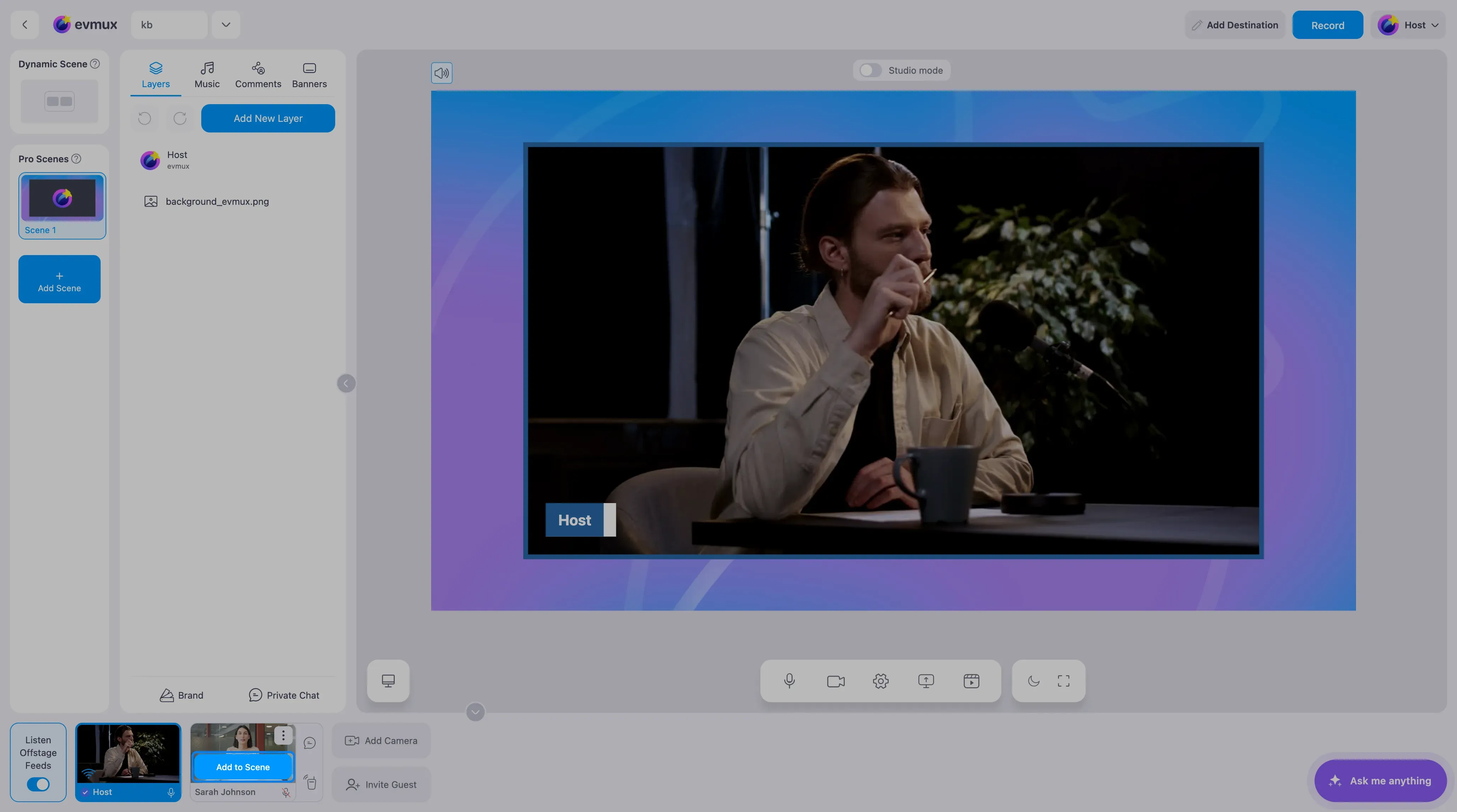Open media player icon in toolbar
This screenshot has width=1457, height=812.
click(x=971, y=681)
